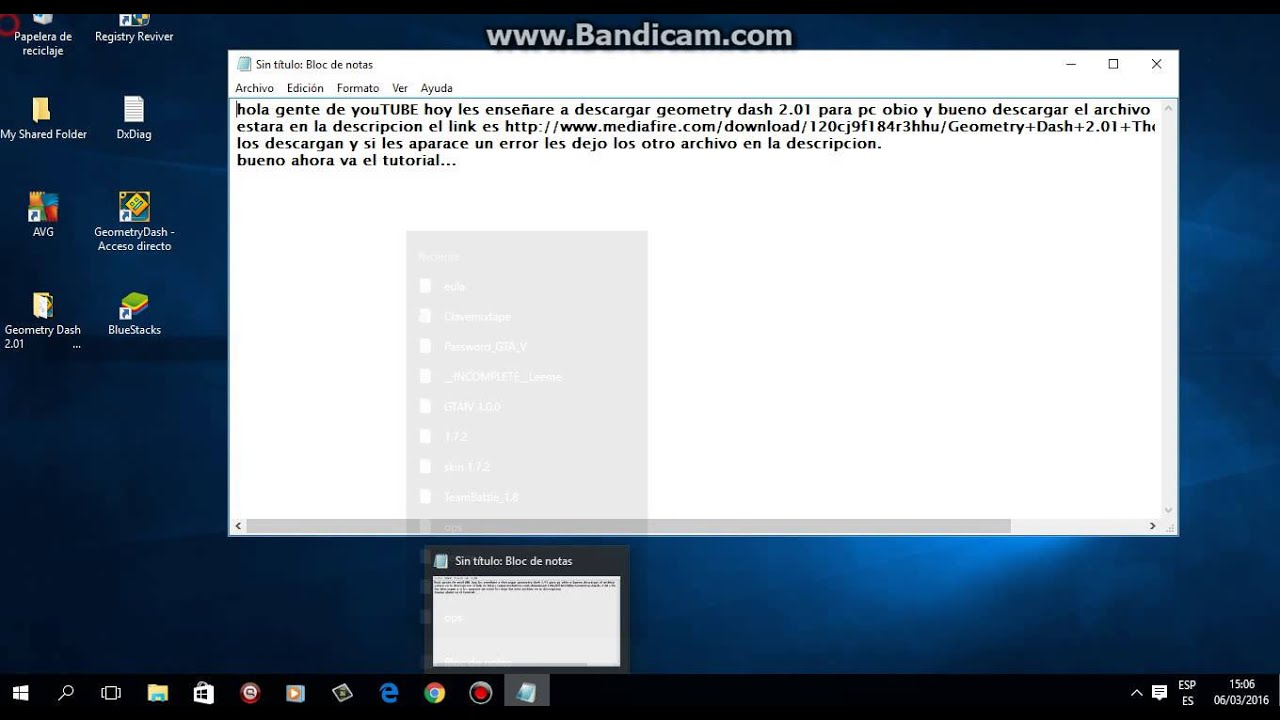
Task: Click the ESP ES language indicator
Action: pos(1187,692)
